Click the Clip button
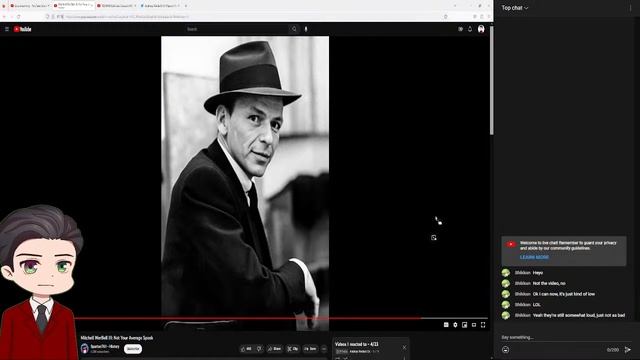 coord(292,349)
